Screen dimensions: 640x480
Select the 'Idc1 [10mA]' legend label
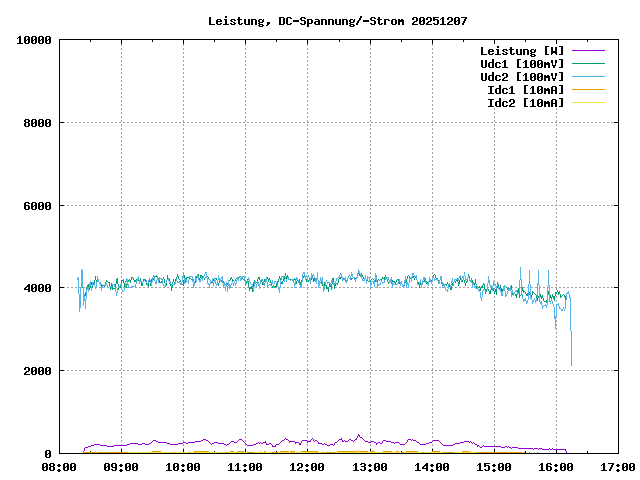[x=525, y=89]
